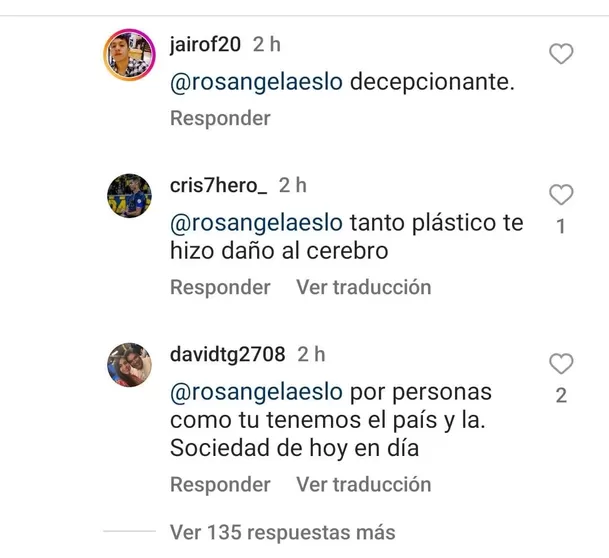View the 1 like count on cris7hero_'s comment

561,226
